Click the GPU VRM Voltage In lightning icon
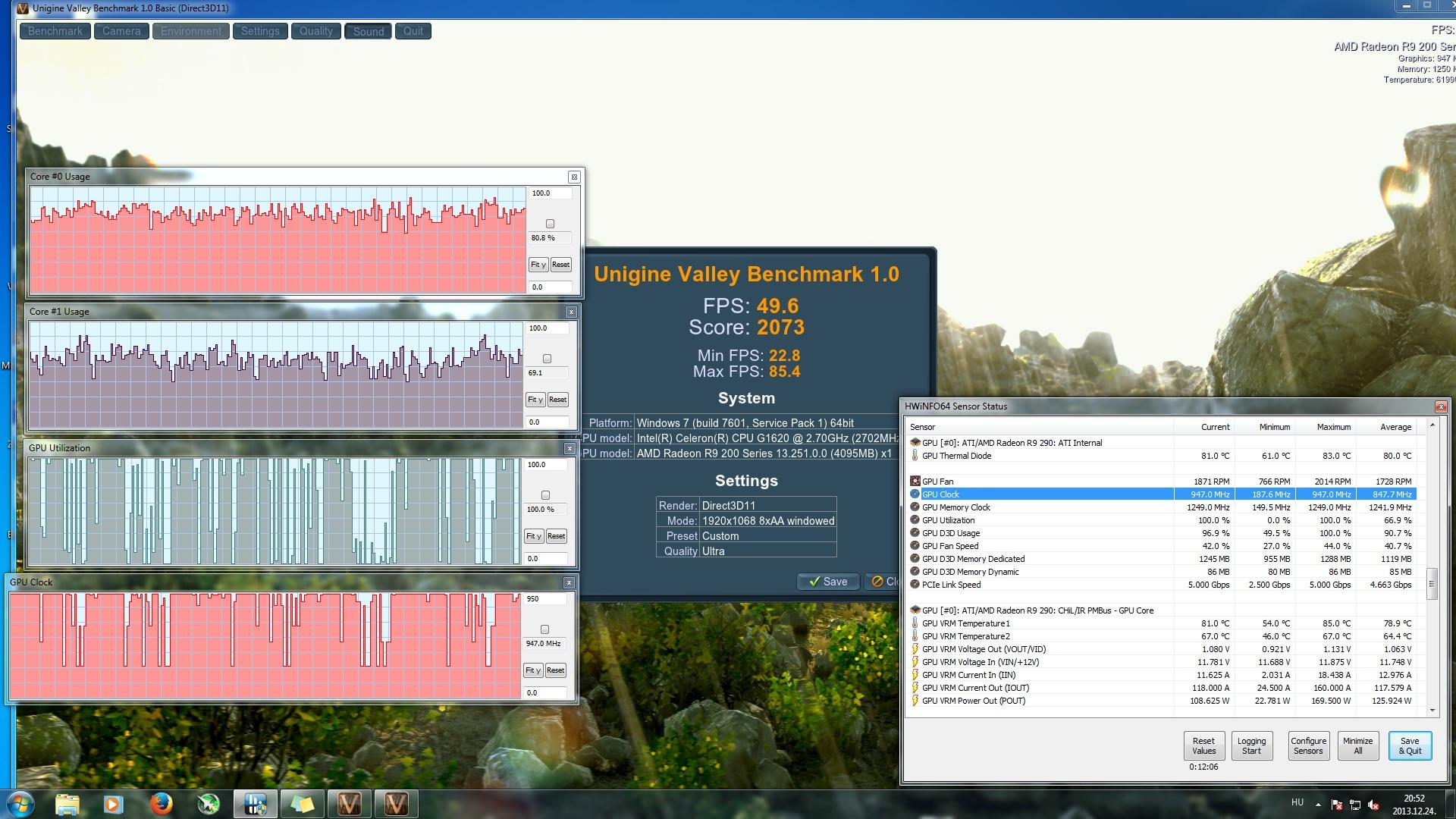Image resolution: width=1456 pixels, height=819 pixels. click(x=915, y=662)
